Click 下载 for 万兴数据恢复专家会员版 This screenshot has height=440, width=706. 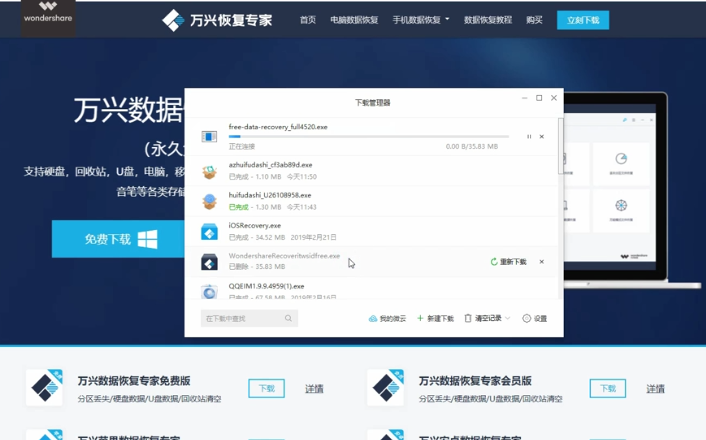pyautogui.click(x=608, y=388)
